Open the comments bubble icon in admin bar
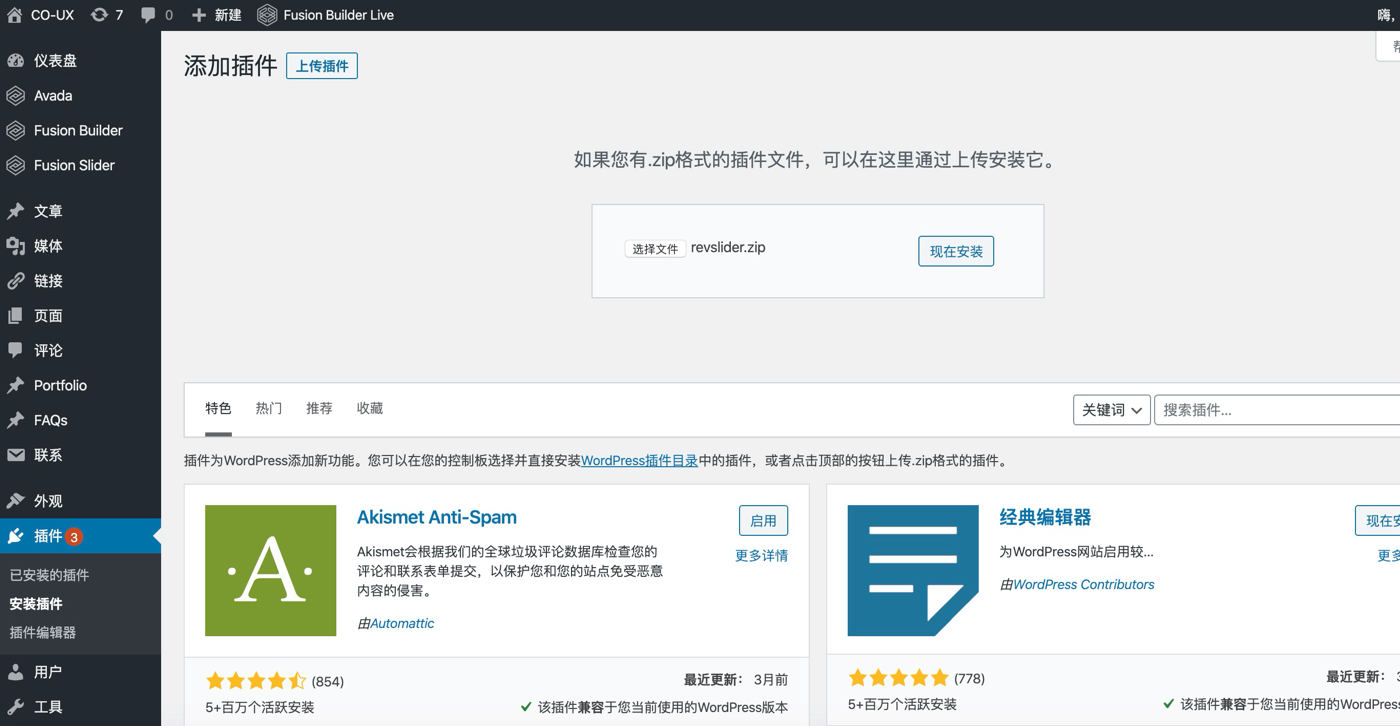The height and width of the screenshot is (726, 1400). [x=149, y=15]
